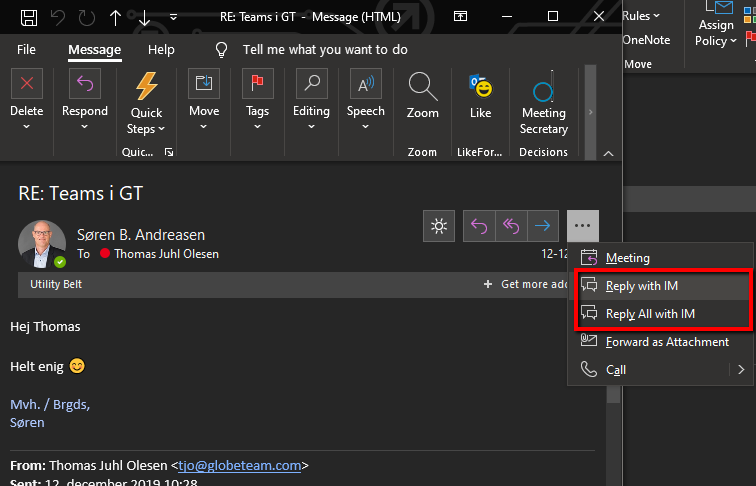This screenshot has width=756, height=486.
Task: Choose Forward as Attachment menu entry
Action: click(x=660, y=342)
